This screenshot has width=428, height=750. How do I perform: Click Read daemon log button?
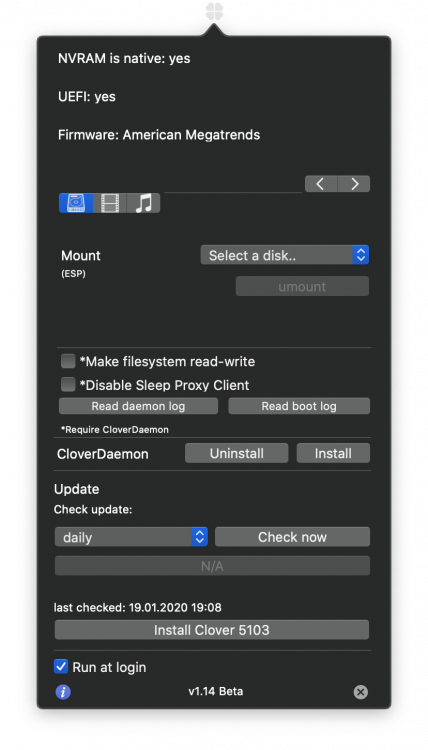pos(138,406)
